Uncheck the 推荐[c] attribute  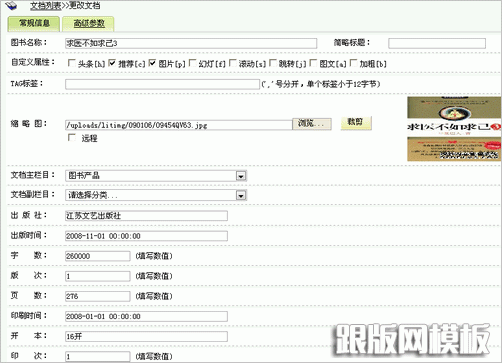[112, 63]
